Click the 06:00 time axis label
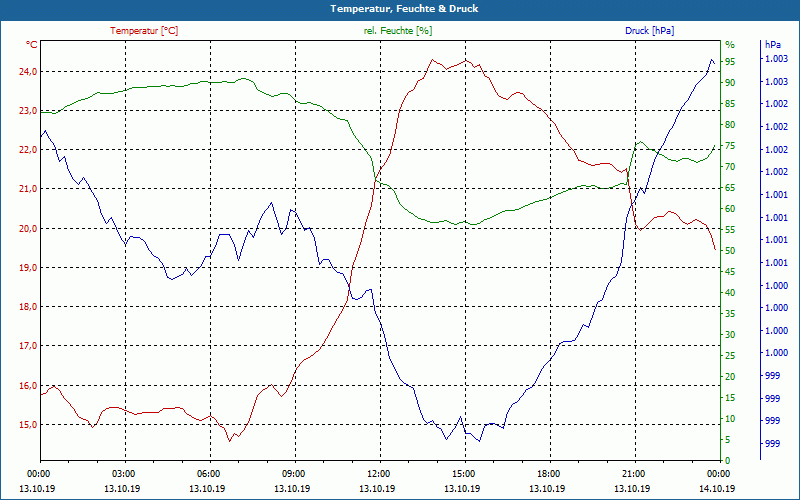This screenshot has width=800, height=500. coord(209,474)
